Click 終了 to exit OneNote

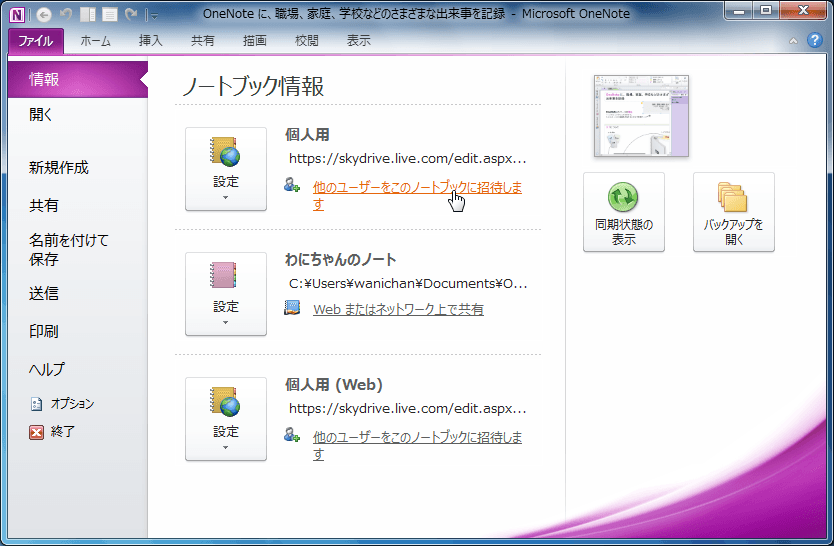tap(52, 432)
